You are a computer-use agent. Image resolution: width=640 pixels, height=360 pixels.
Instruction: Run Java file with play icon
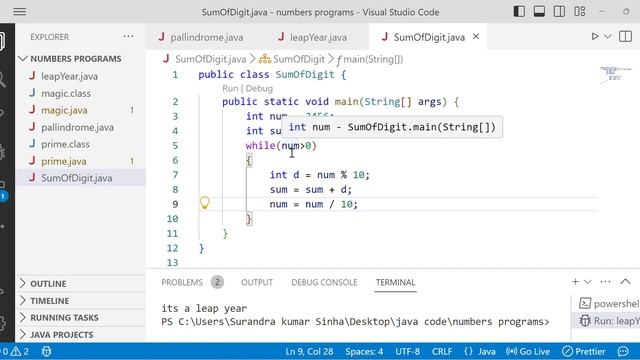[x=595, y=36]
